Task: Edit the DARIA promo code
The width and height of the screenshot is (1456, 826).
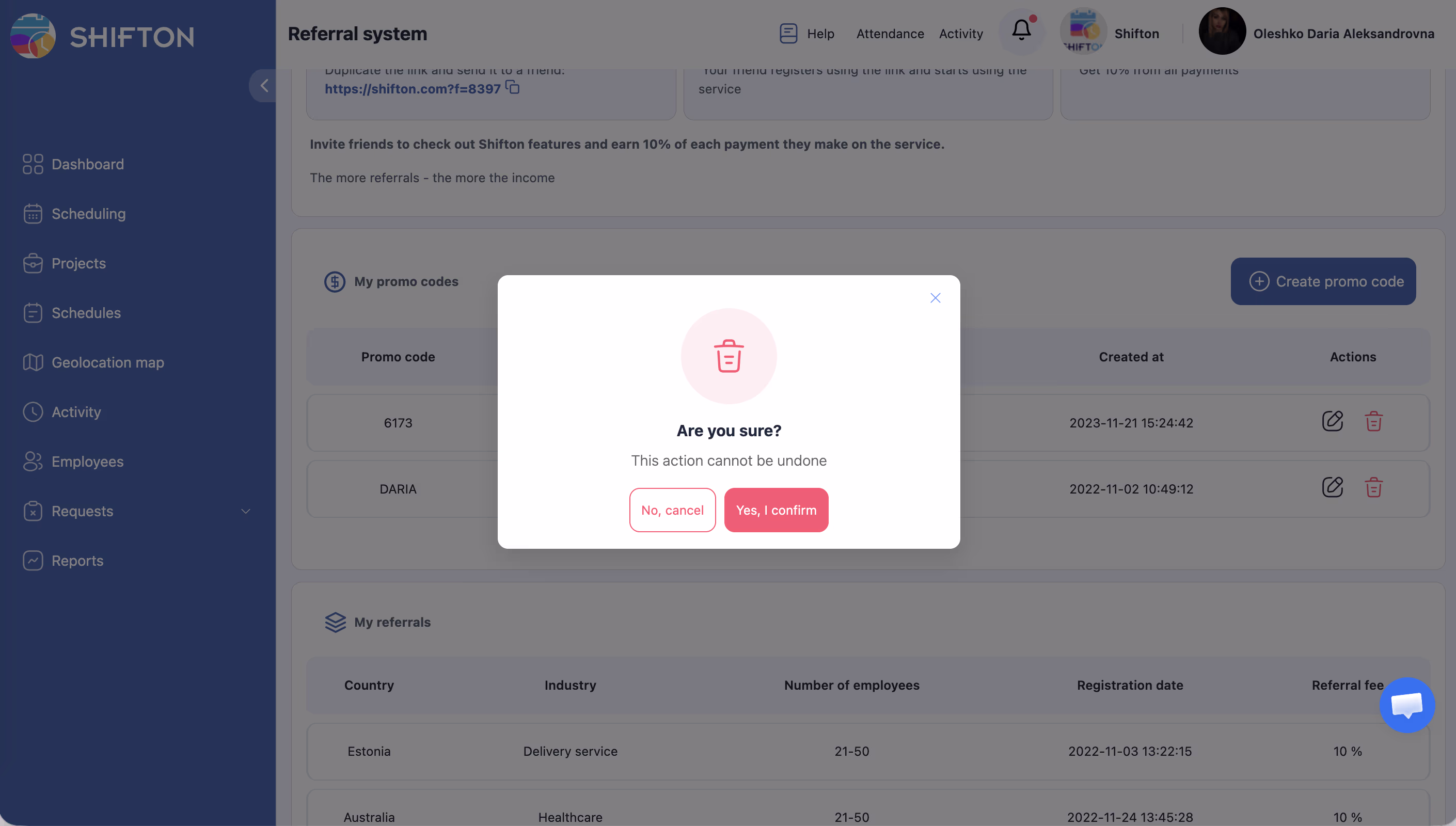Action: click(x=1333, y=487)
